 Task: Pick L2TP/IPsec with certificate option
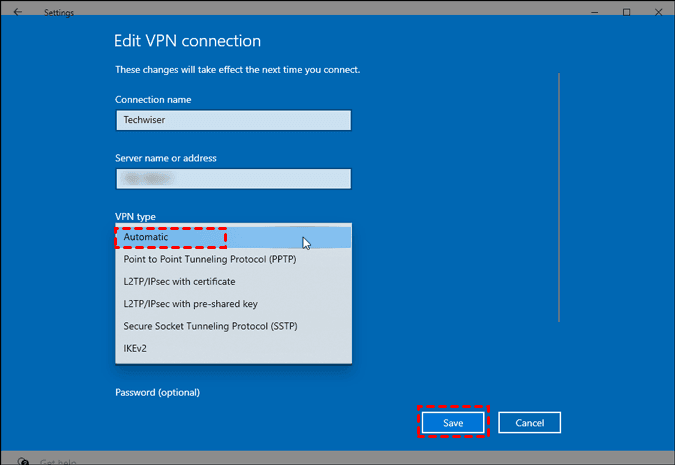[x=233, y=282]
